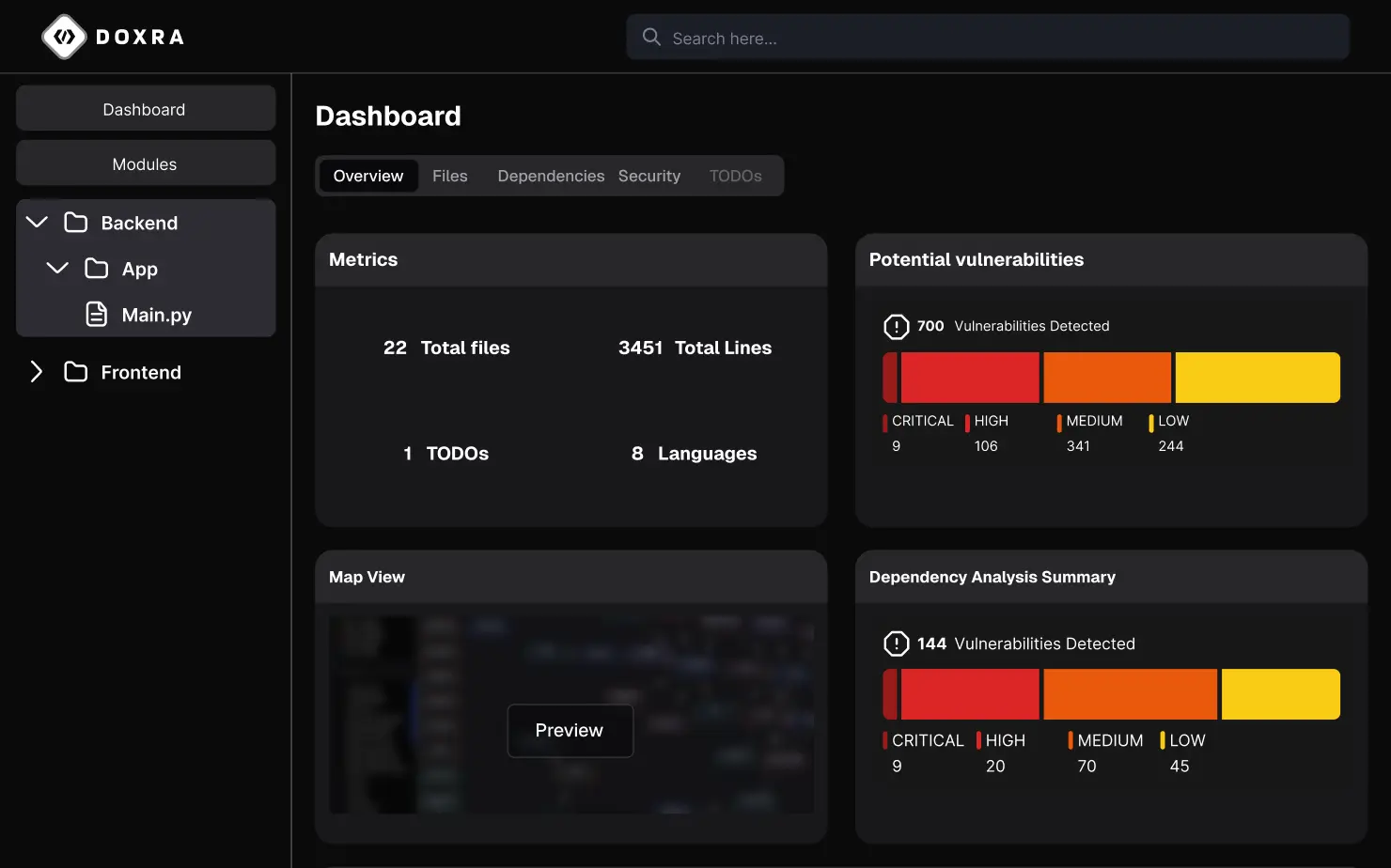Image resolution: width=1391 pixels, height=868 pixels.
Task: Click alert icon beside 700 Vulnerabilities Detected
Action: point(897,326)
